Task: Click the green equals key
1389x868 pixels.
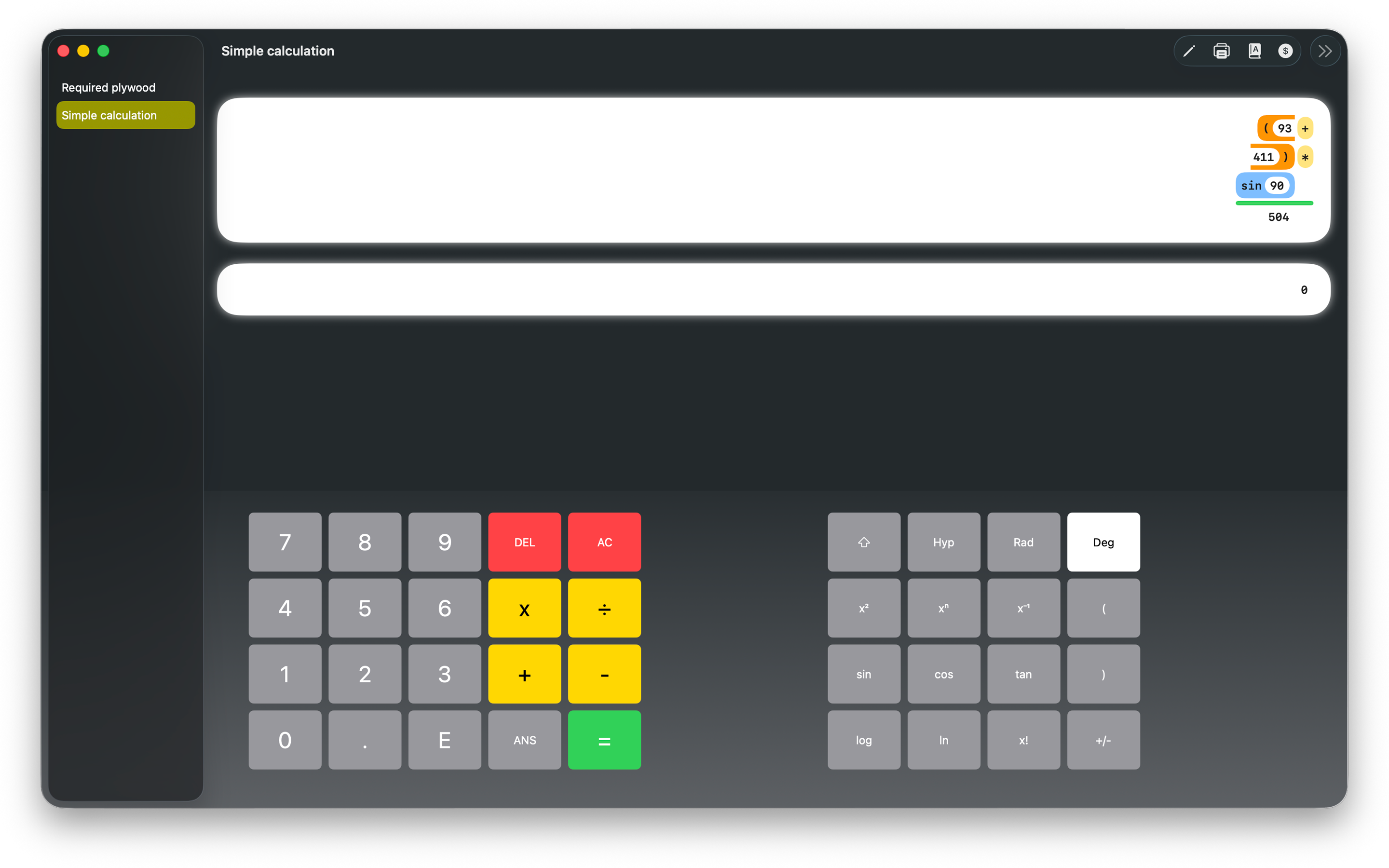Action: [604, 740]
